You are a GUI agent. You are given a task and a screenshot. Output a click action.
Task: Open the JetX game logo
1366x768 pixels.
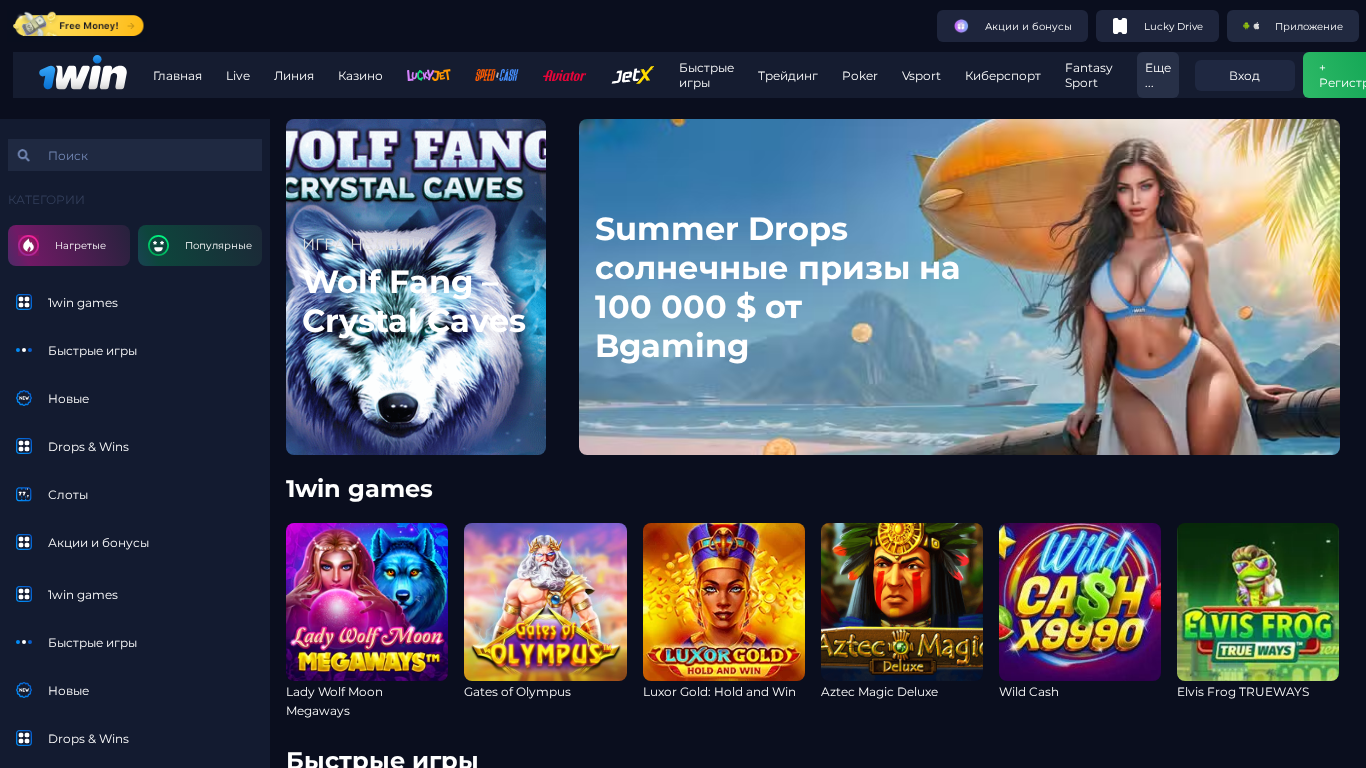(632, 75)
